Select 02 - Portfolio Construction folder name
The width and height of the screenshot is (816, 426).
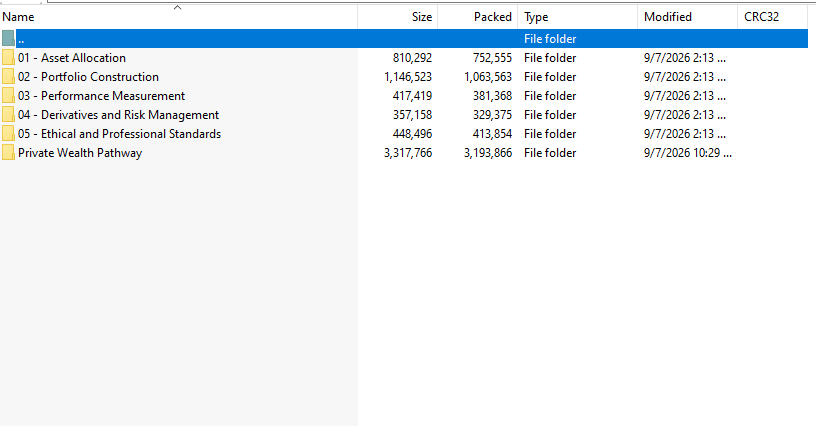pyautogui.click(x=88, y=77)
